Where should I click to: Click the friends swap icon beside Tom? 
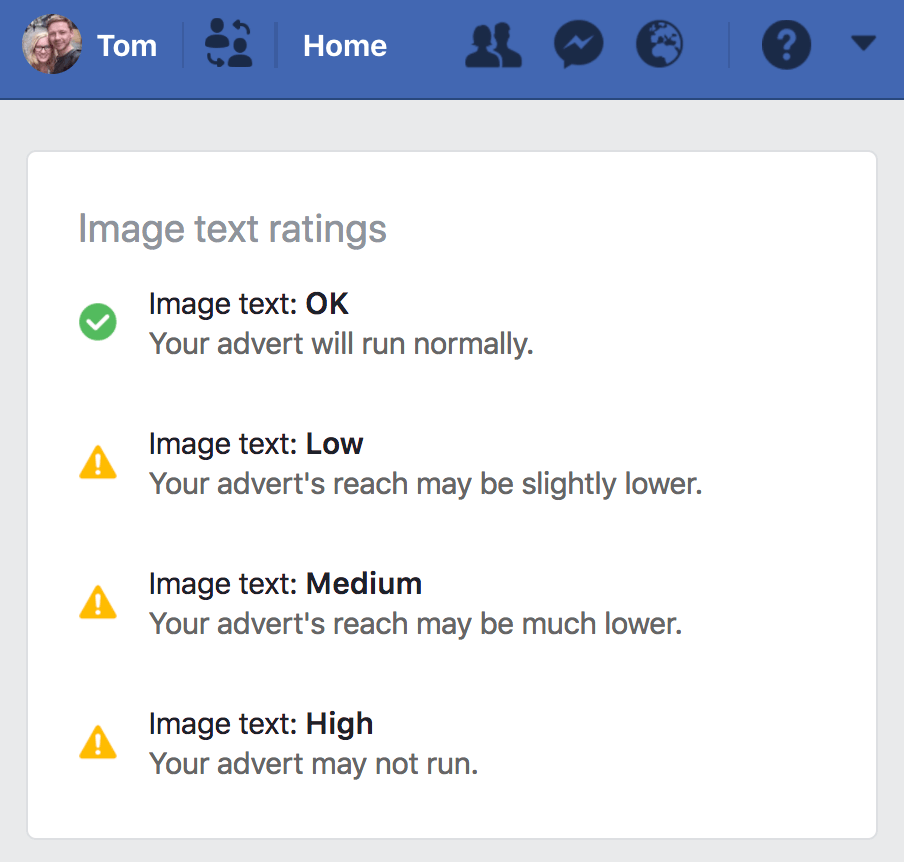pyautogui.click(x=228, y=44)
